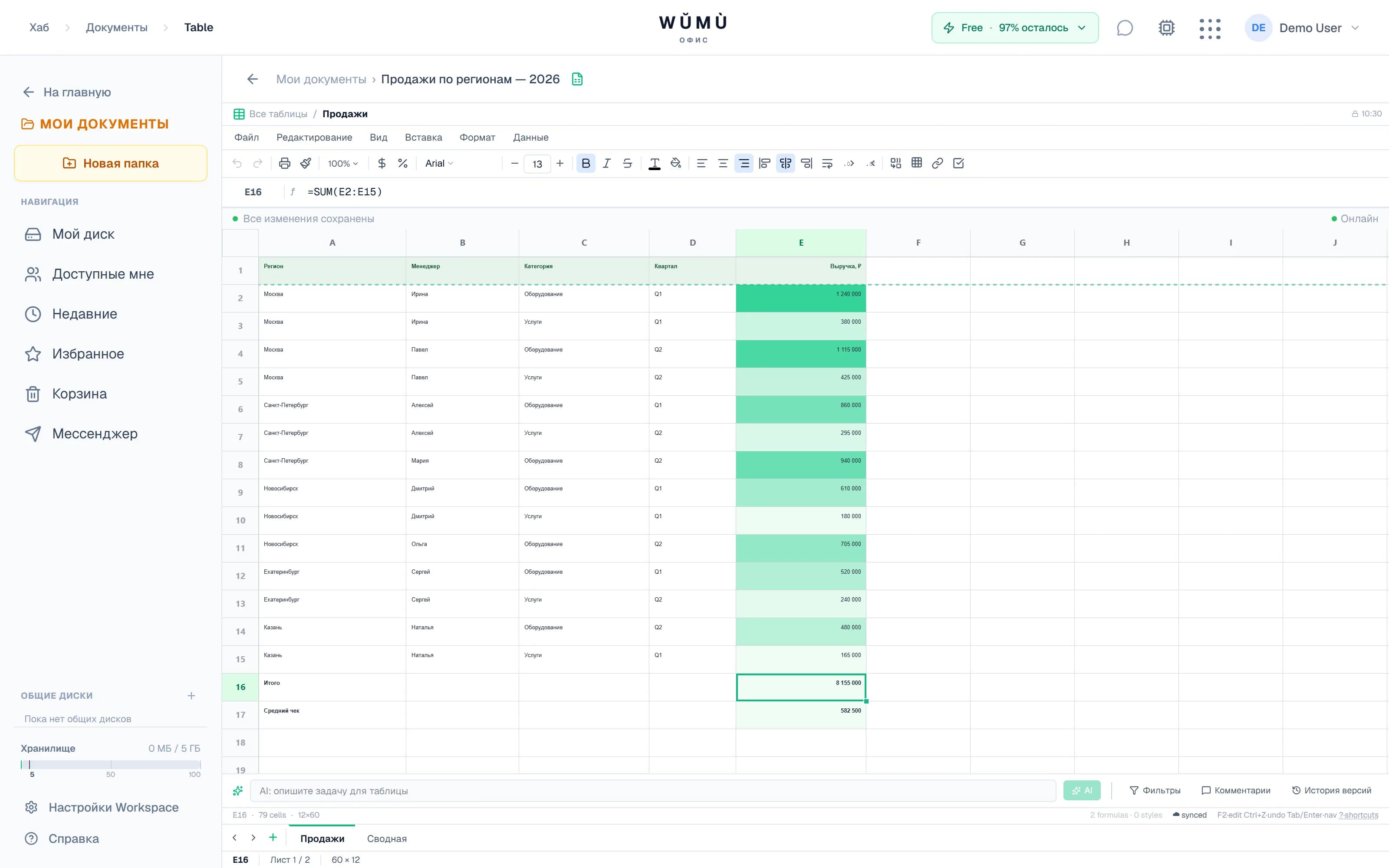Open the text color picker
The image size is (1389, 868).
click(x=654, y=164)
